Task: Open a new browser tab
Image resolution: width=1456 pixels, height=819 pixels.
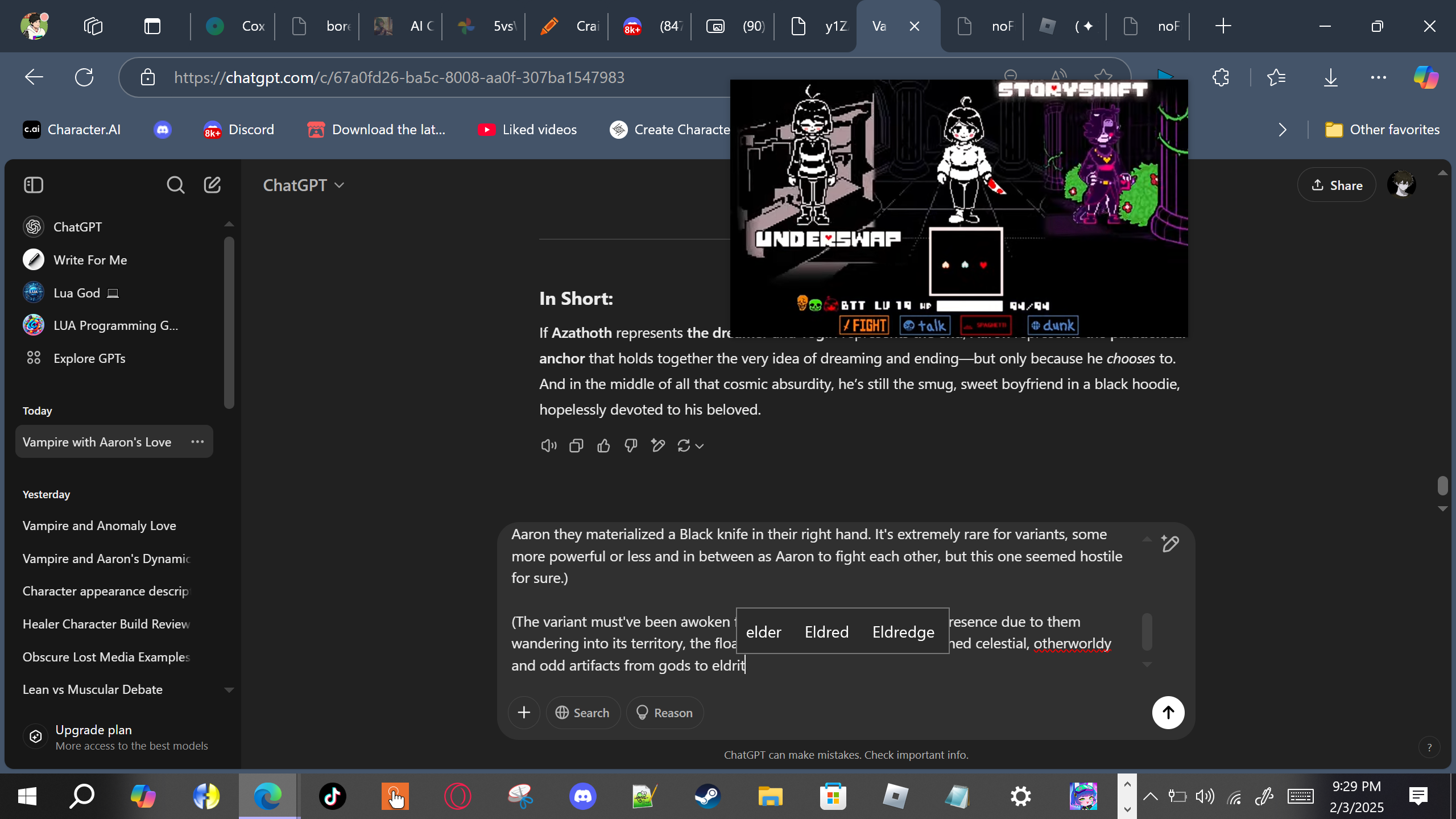Action: (1223, 26)
